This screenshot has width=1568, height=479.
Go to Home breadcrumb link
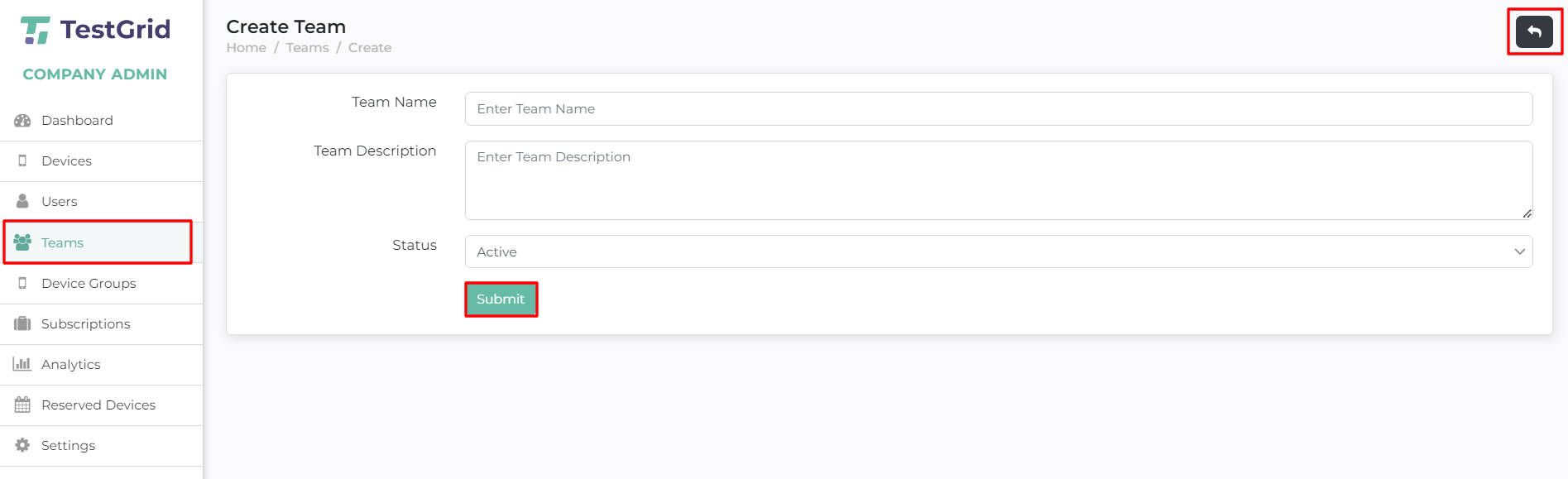(247, 48)
